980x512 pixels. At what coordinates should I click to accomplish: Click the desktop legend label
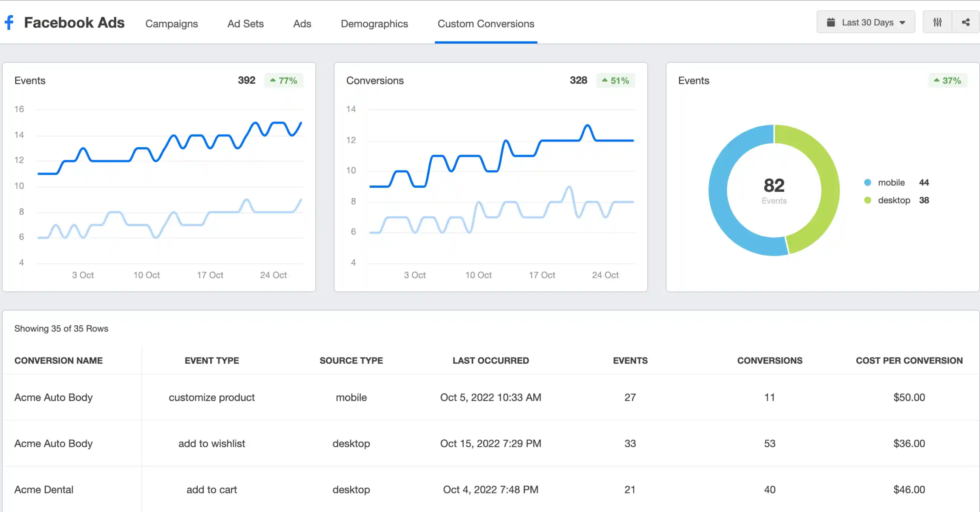coord(894,200)
